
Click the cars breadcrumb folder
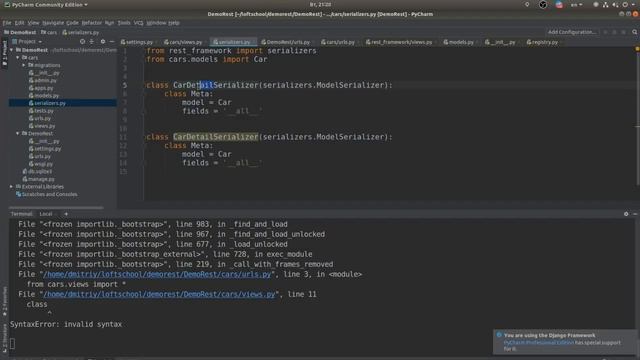49,32
